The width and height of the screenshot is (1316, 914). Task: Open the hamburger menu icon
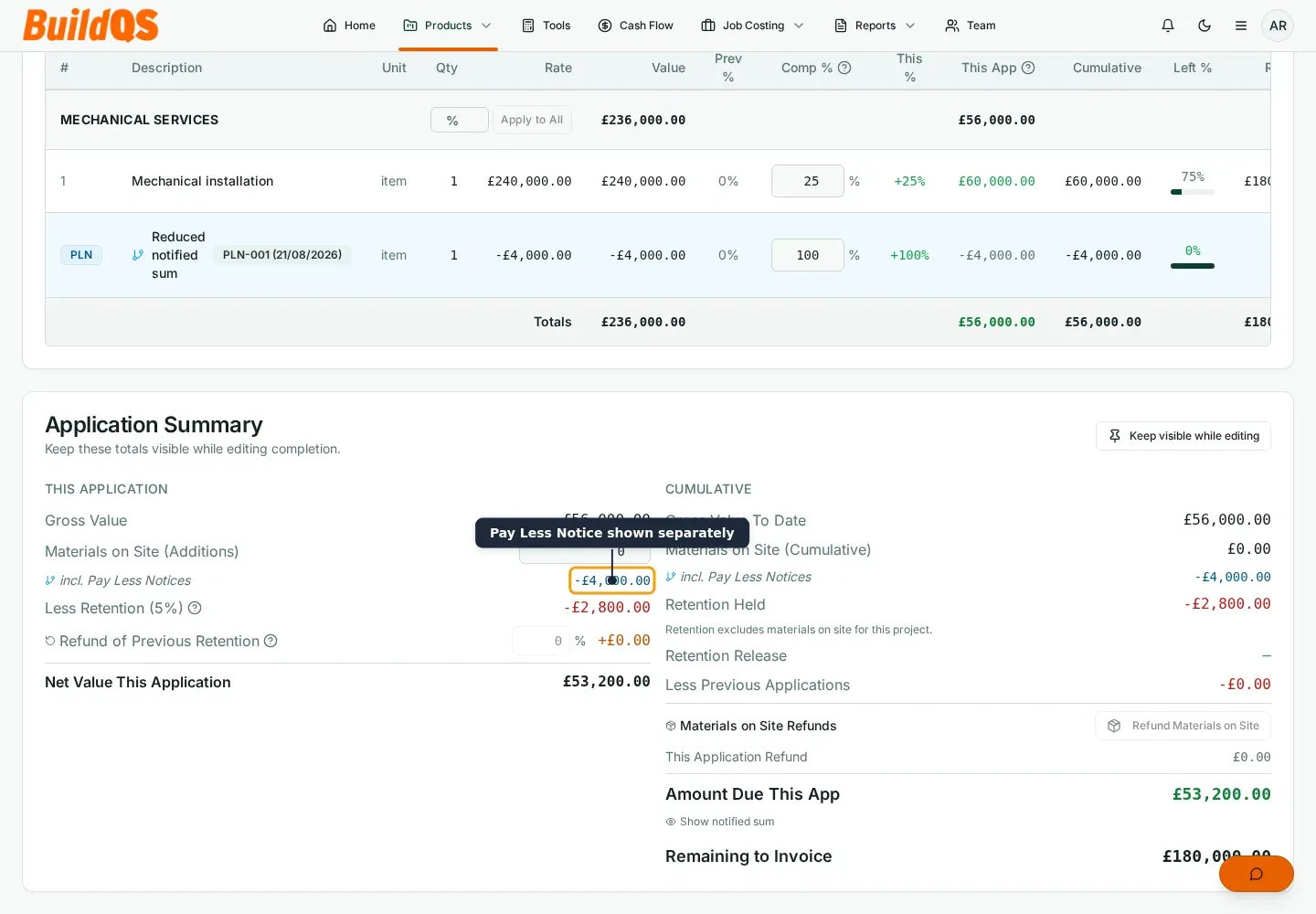(x=1241, y=26)
